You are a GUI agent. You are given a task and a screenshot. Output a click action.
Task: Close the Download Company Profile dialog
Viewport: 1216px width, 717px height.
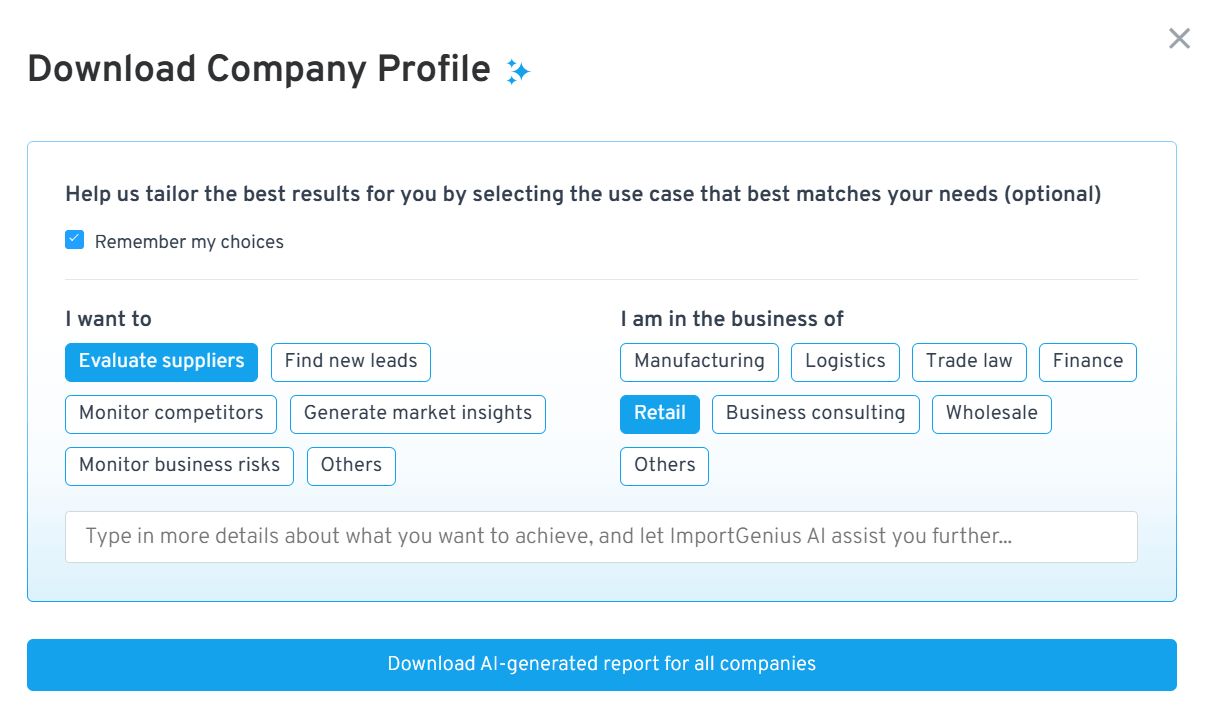(x=1179, y=39)
